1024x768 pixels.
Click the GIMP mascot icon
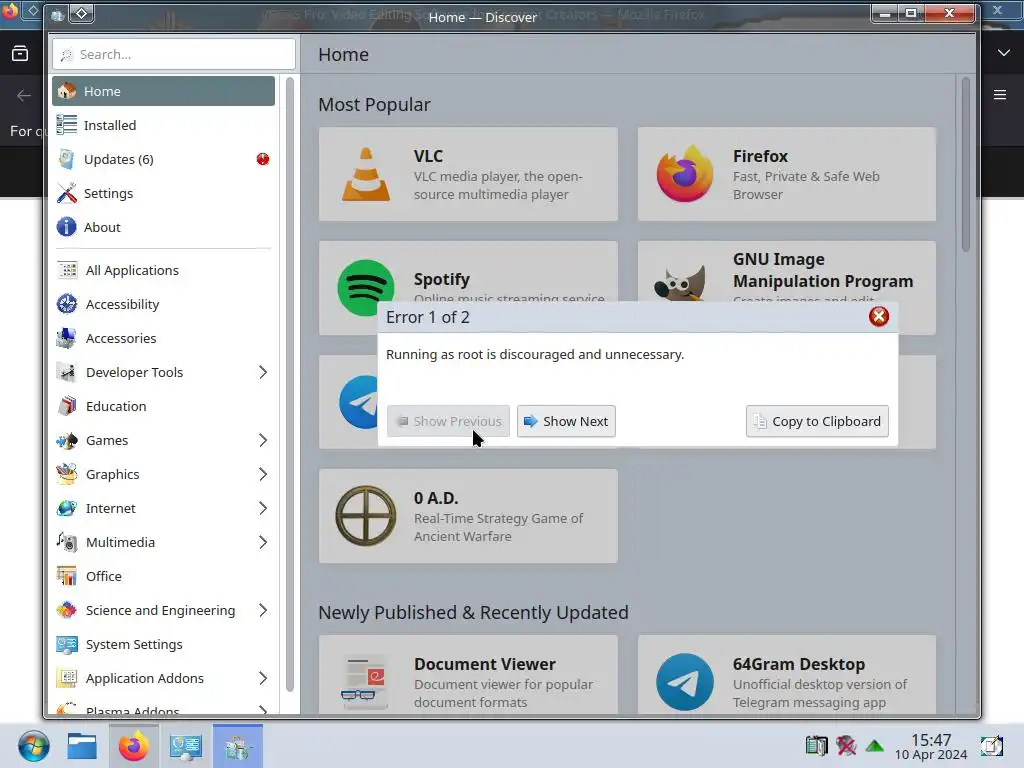pyautogui.click(x=680, y=282)
